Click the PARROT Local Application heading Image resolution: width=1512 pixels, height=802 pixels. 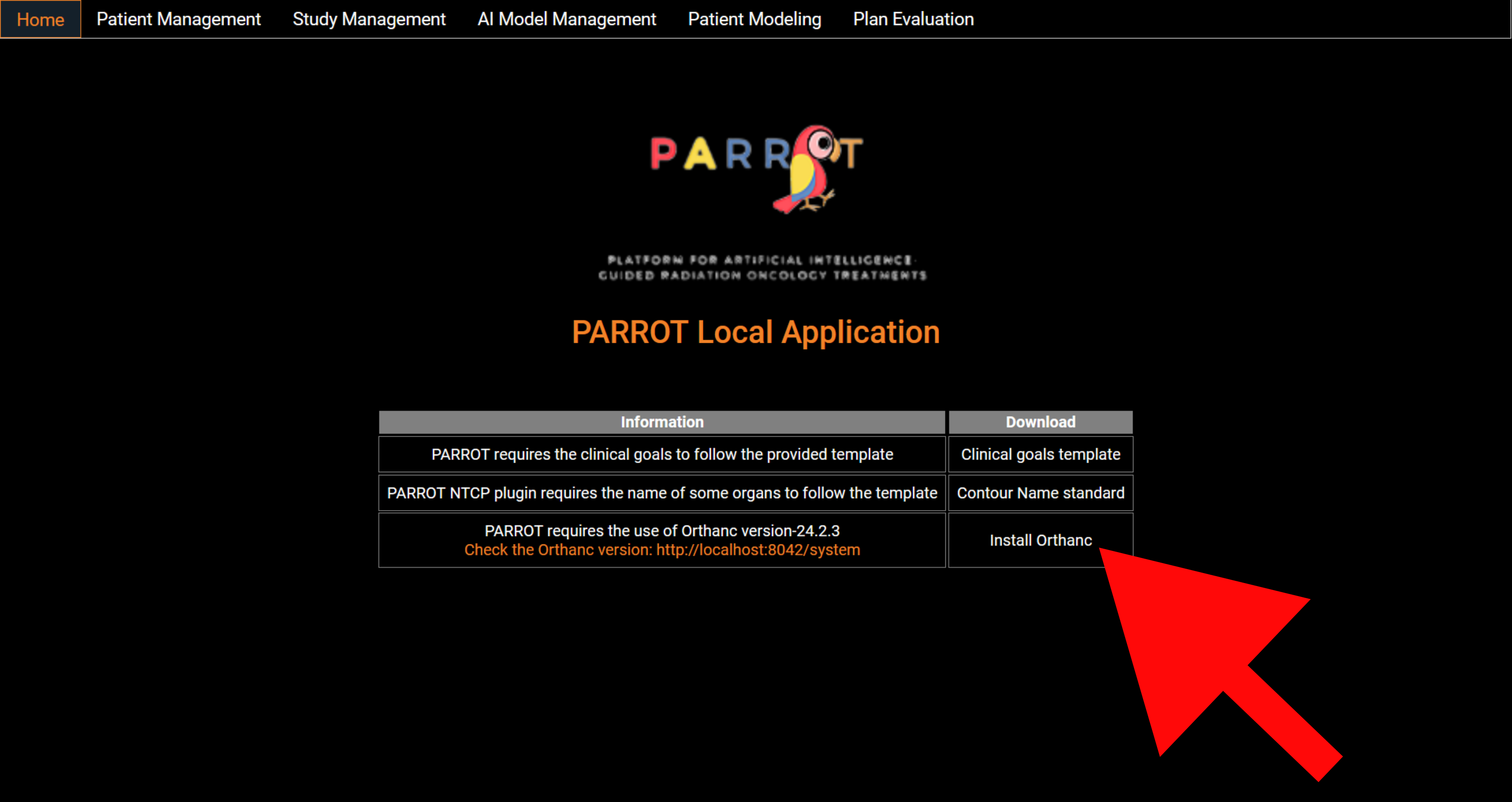click(x=756, y=332)
